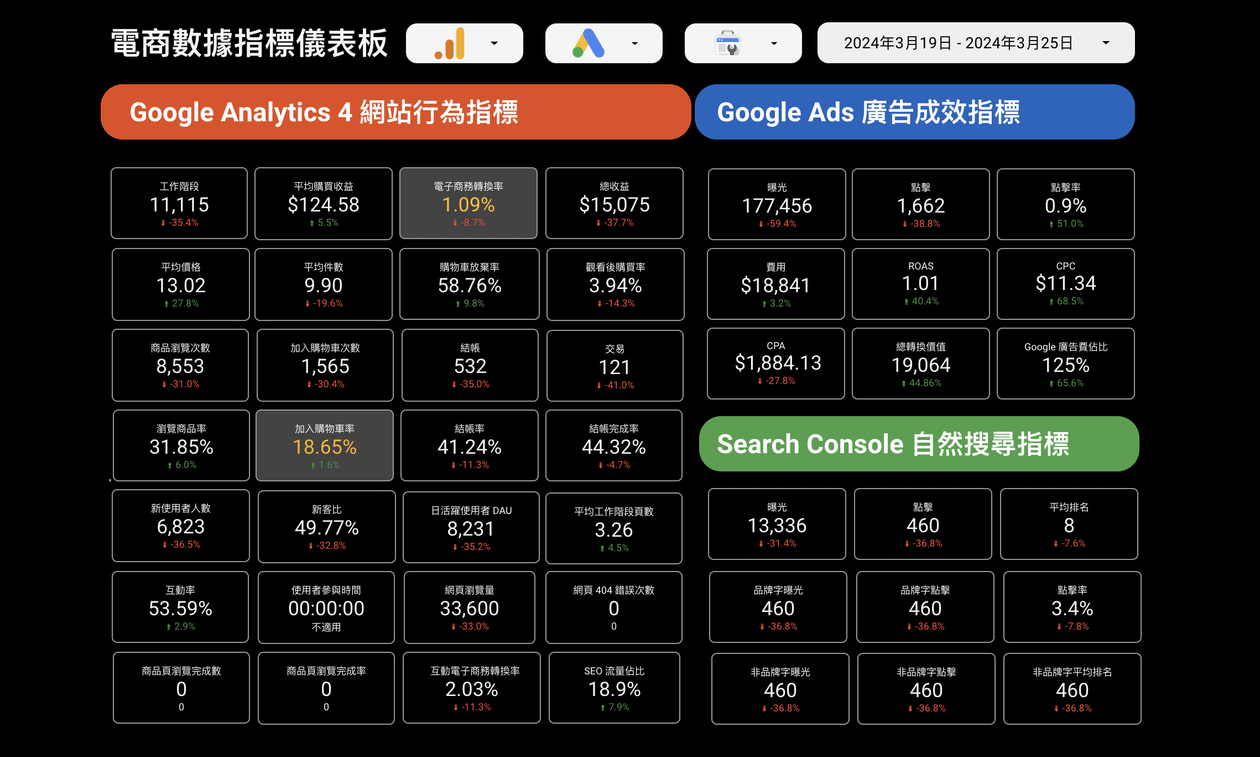
Task: Click the 商品頁瀏覽完成率 scorecard
Action: (326, 688)
